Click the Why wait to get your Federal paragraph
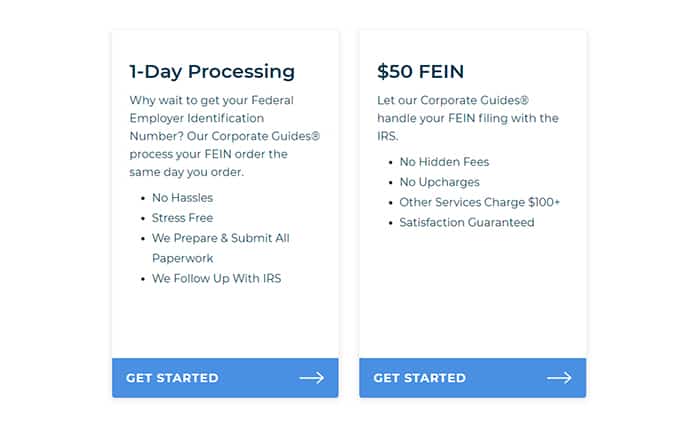 (225, 136)
